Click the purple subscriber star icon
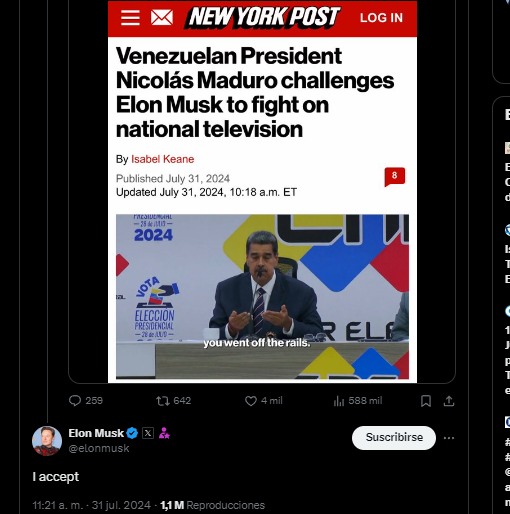 [x=164, y=433]
